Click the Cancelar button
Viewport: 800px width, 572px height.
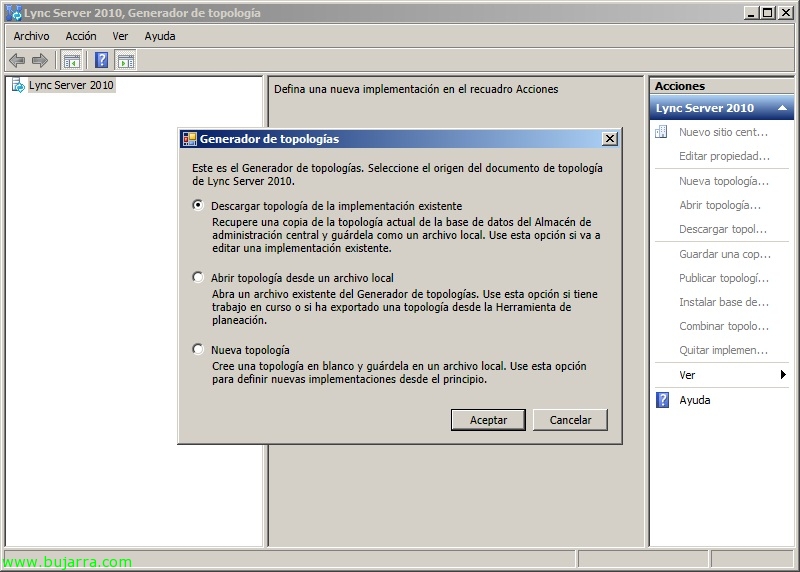(570, 420)
